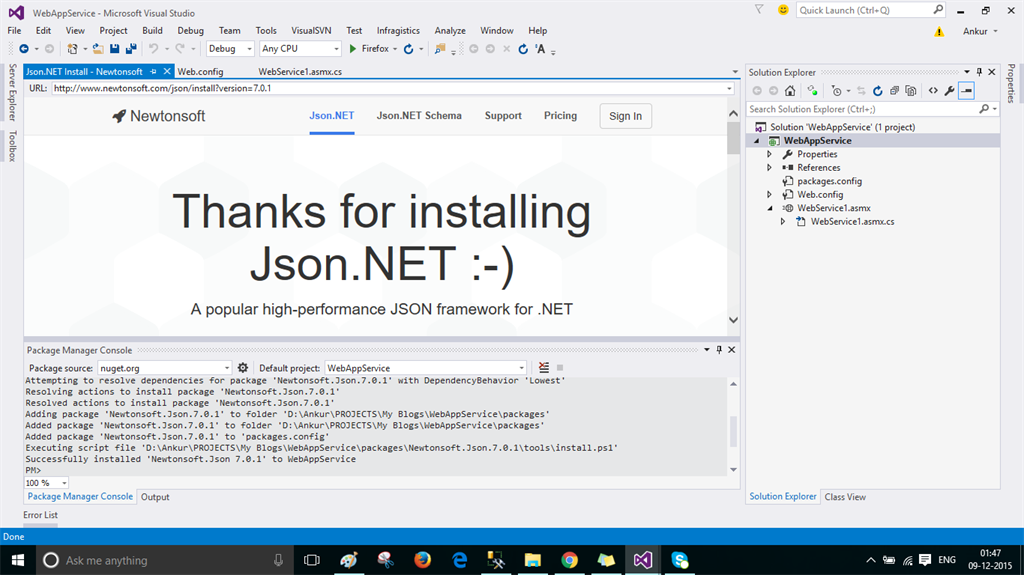Click the Sign In button on webpage
Screen dimensions: 1024x575
coord(625,116)
